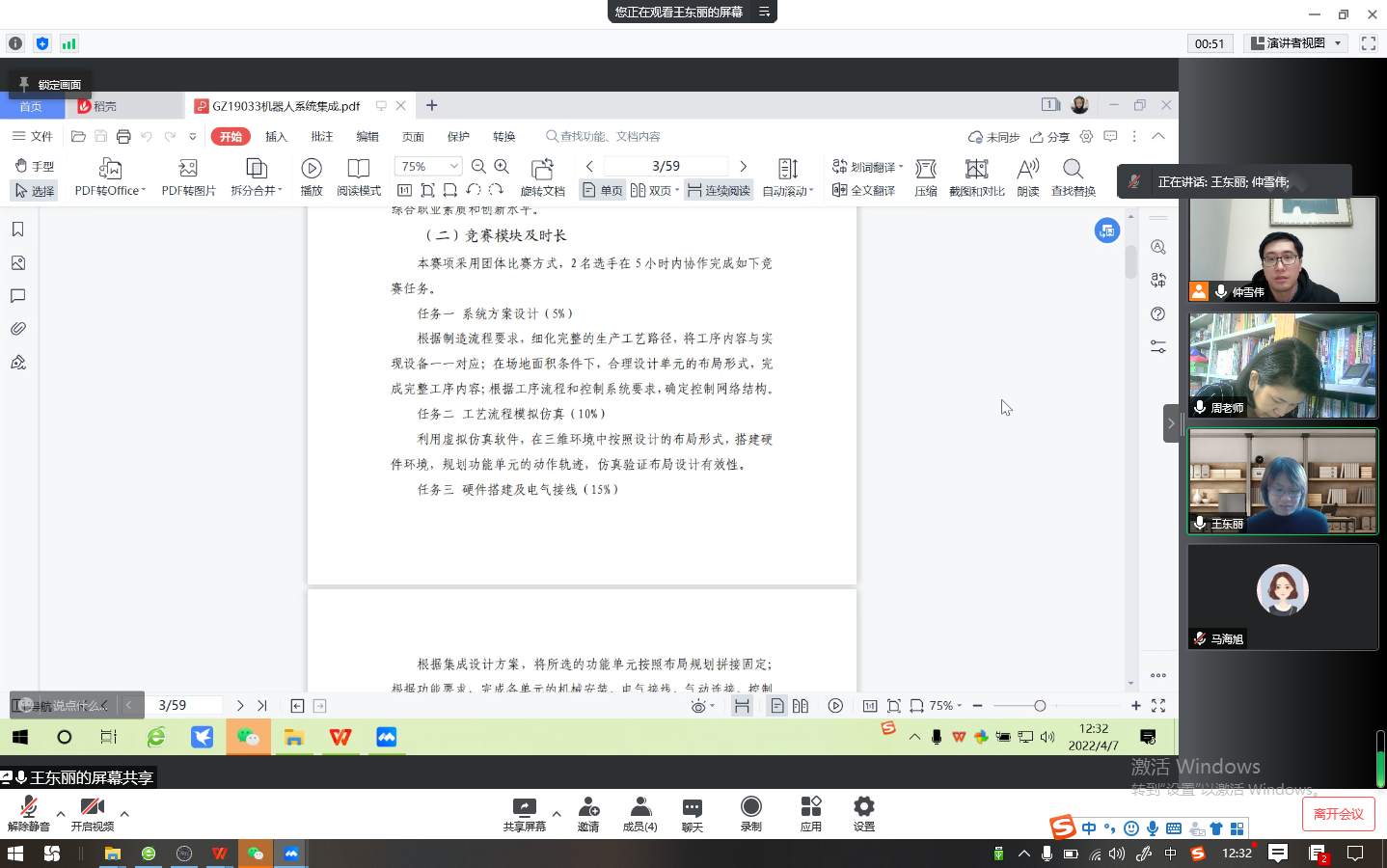Start 朗读 read-aloud
The image size is (1387, 868).
pos(1028,177)
